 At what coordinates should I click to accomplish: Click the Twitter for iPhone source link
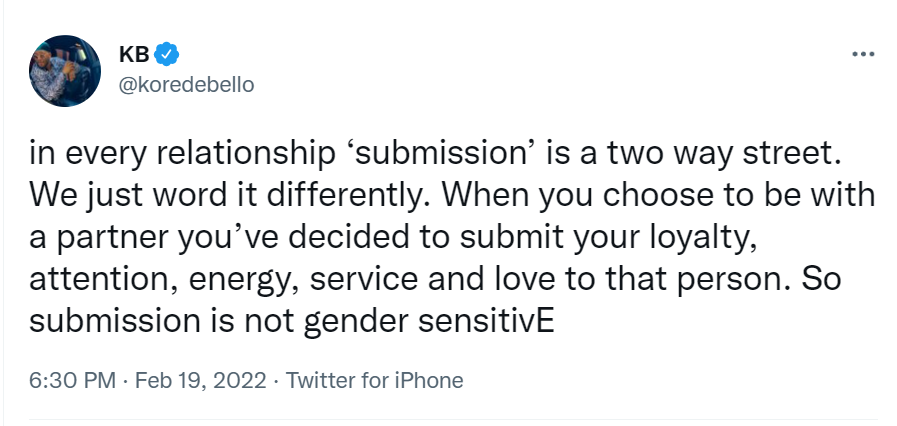coord(374,380)
